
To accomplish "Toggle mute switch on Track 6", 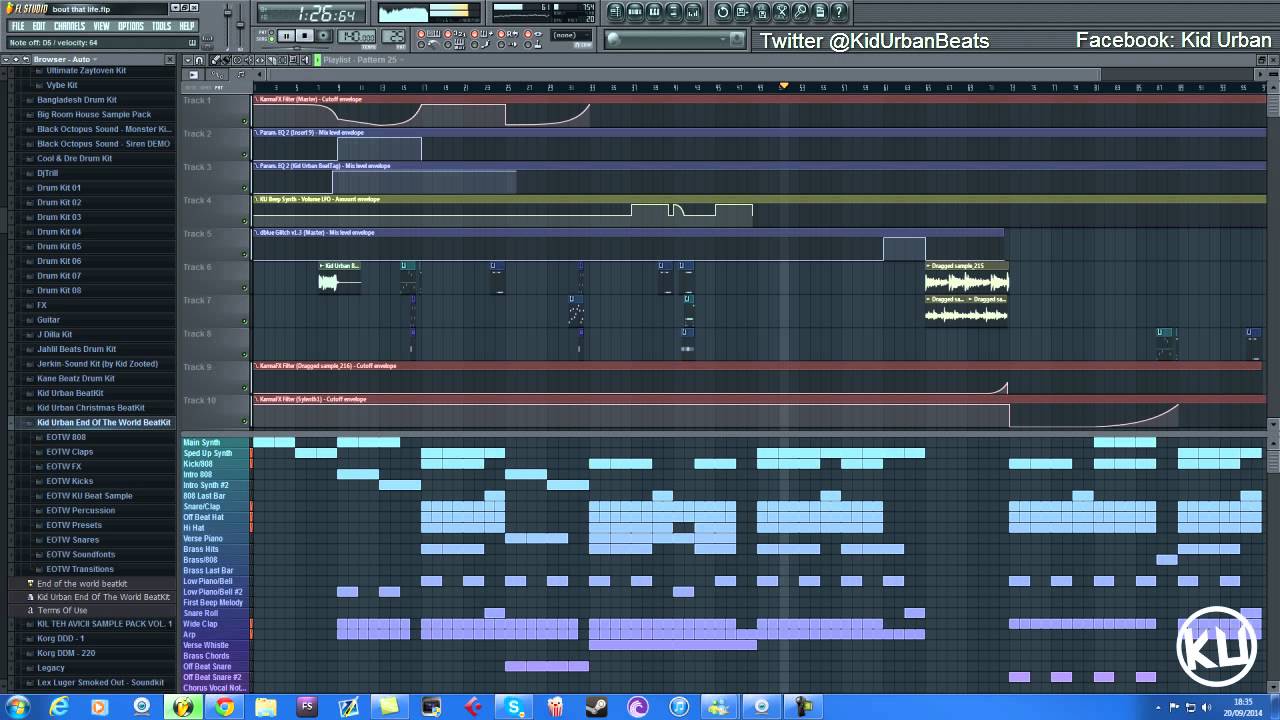I will 244,288.
